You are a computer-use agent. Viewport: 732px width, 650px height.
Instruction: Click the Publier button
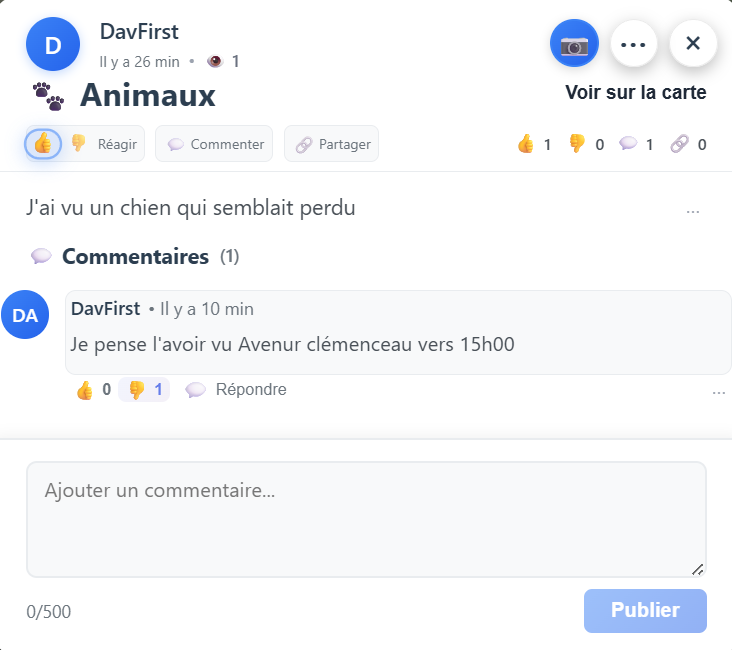[x=645, y=610]
